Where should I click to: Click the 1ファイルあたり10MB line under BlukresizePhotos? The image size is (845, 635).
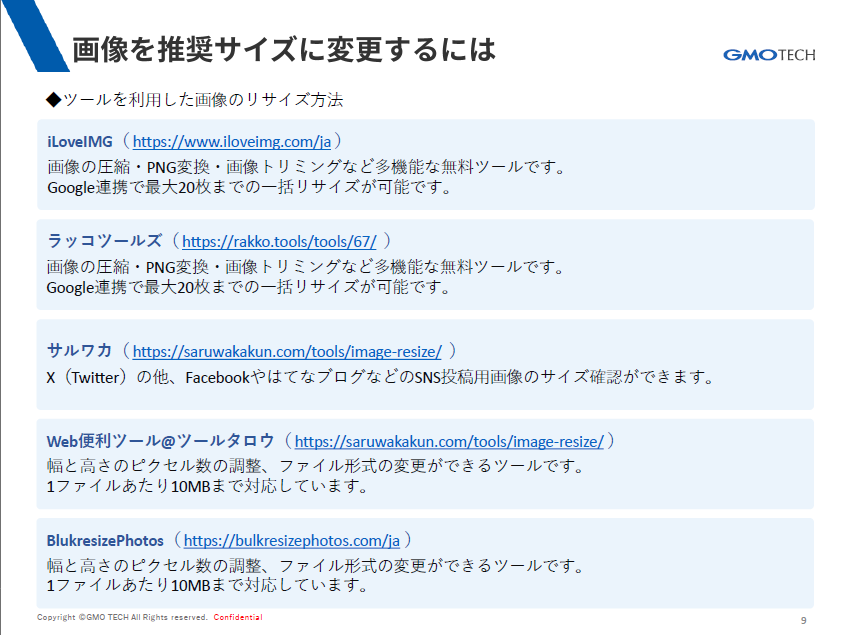207,585
